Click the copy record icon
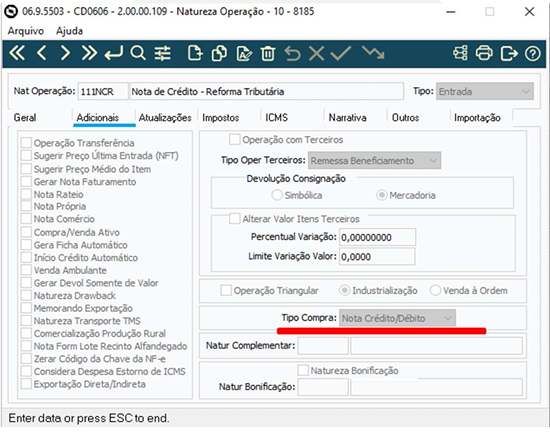This screenshot has width=550, height=435. (x=219, y=54)
